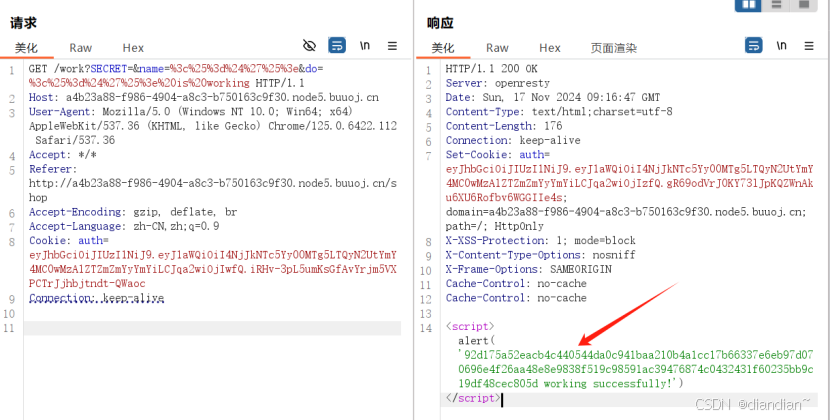
Task: Click 'Set-Cookie: auth=' response header
Action: click(x=498, y=155)
